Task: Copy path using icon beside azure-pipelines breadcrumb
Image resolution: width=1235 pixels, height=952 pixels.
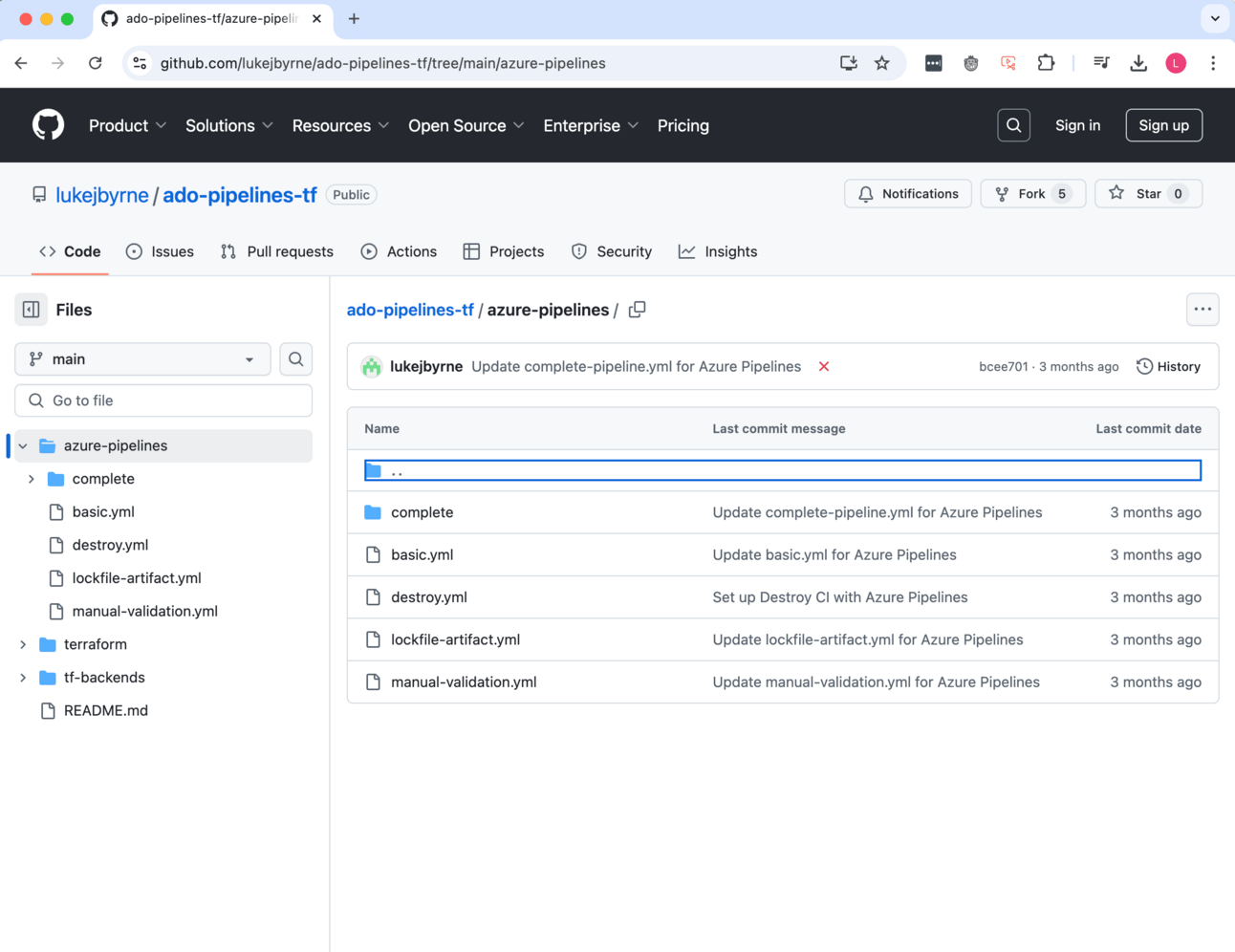Action: point(638,310)
